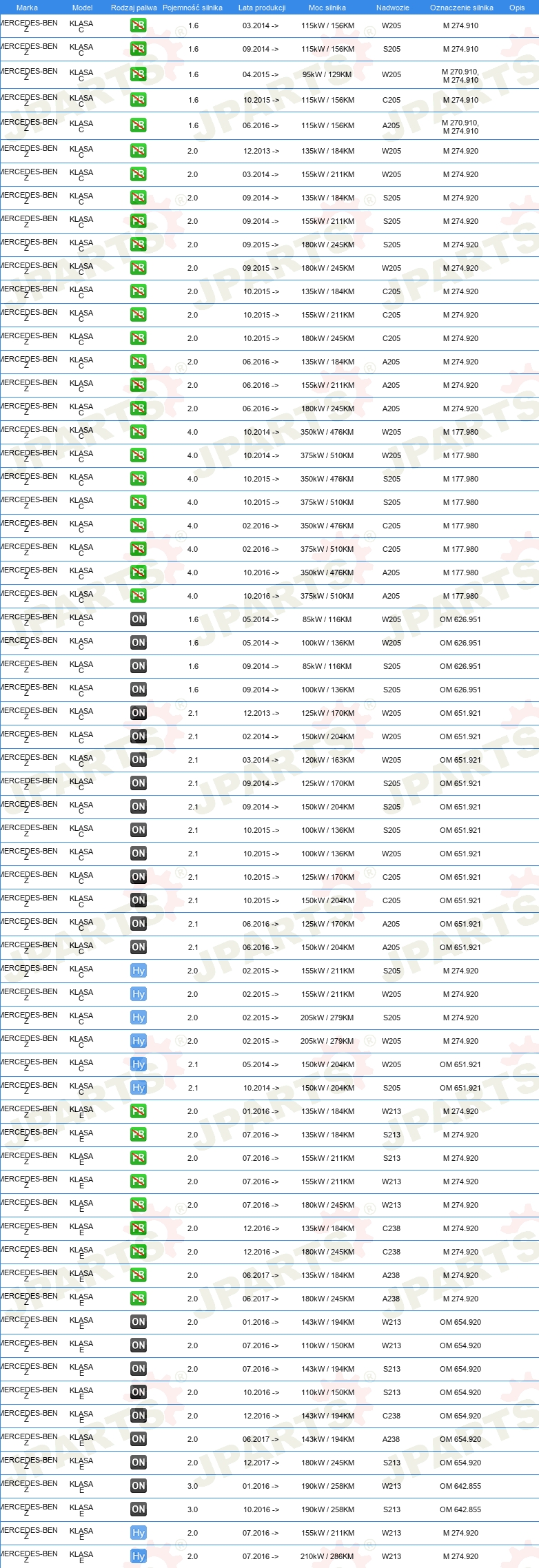Screen dimensions: 539x1568
Task: Select the ON icon in the 1.6 W205 100kW / 136KM row
Action: click(x=139, y=643)
